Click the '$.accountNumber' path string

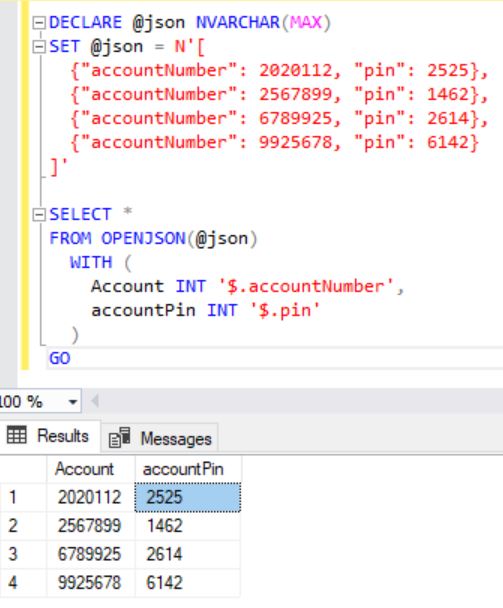click(306, 286)
